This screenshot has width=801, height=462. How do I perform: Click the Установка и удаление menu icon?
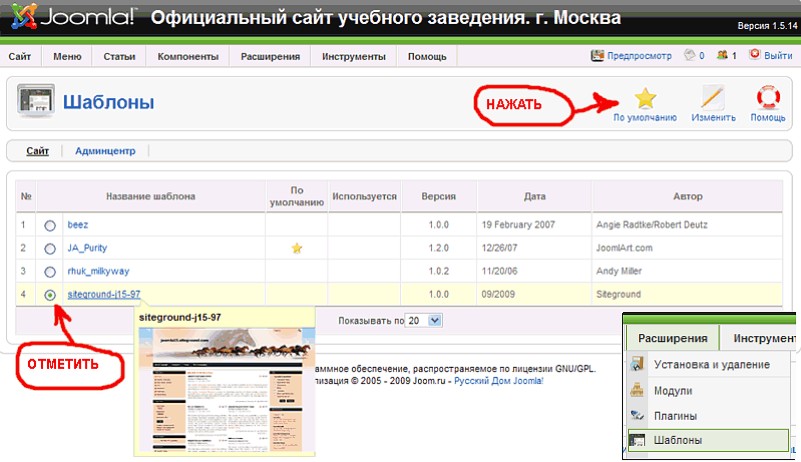point(637,364)
